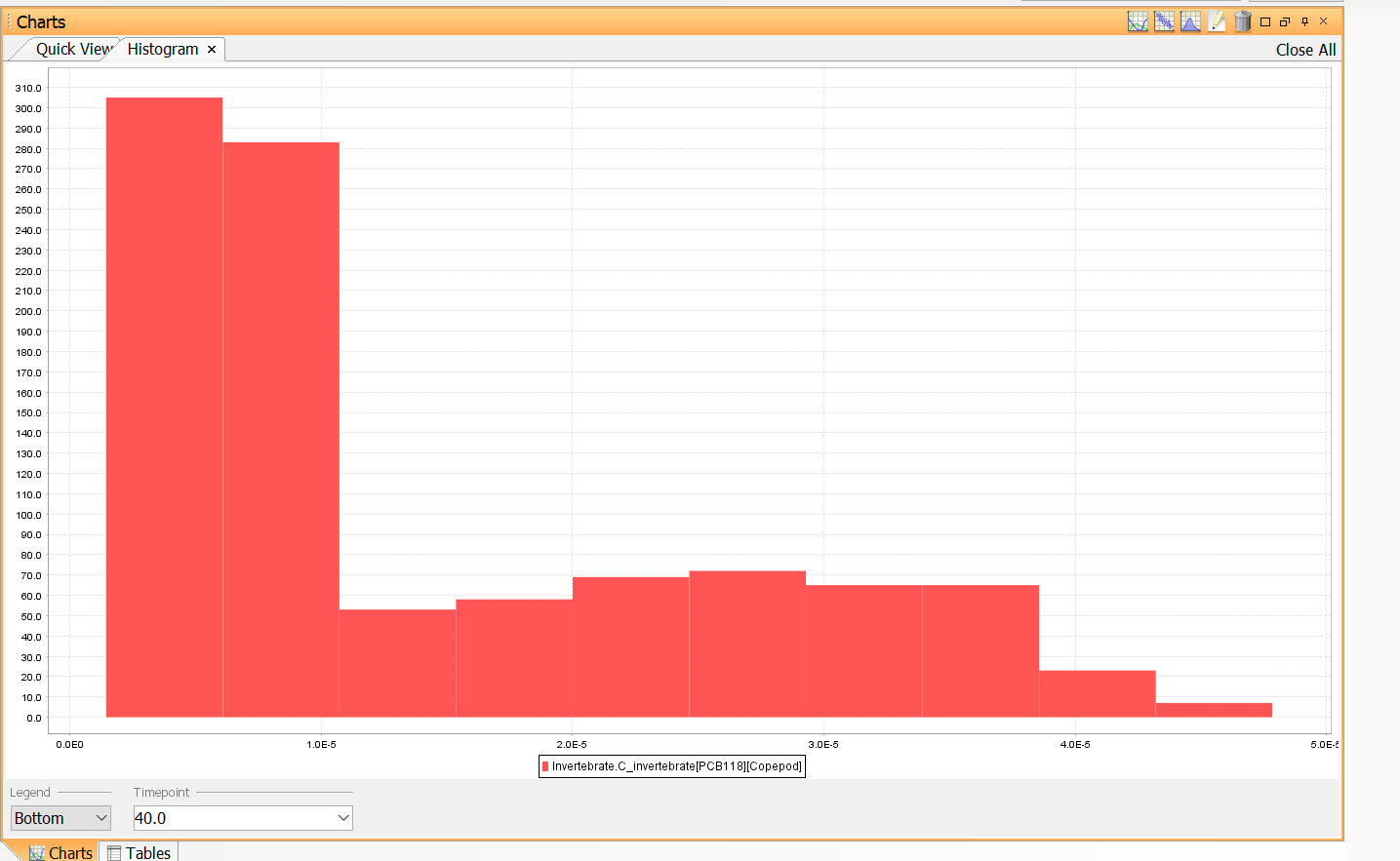Click the second histogram bar near 283
Image resolution: width=1400 pixels, height=861 pixels.
(x=281, y=430)
